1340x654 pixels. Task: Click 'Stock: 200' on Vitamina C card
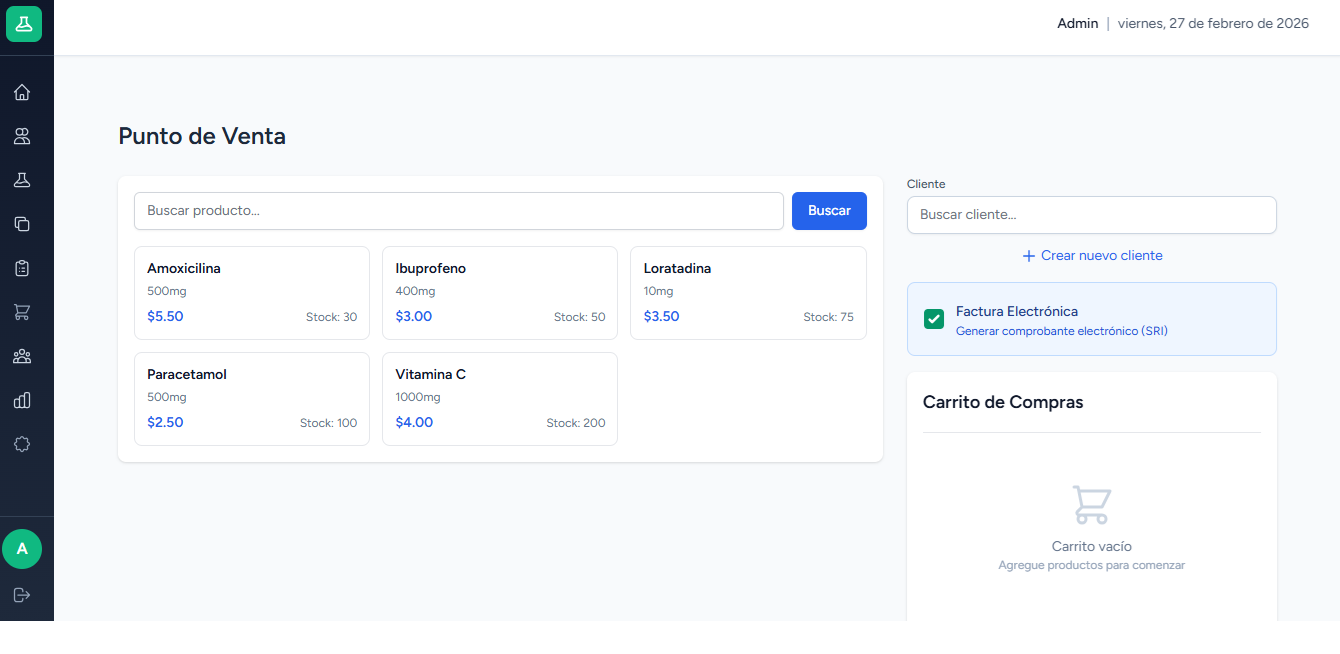[576, 423]
